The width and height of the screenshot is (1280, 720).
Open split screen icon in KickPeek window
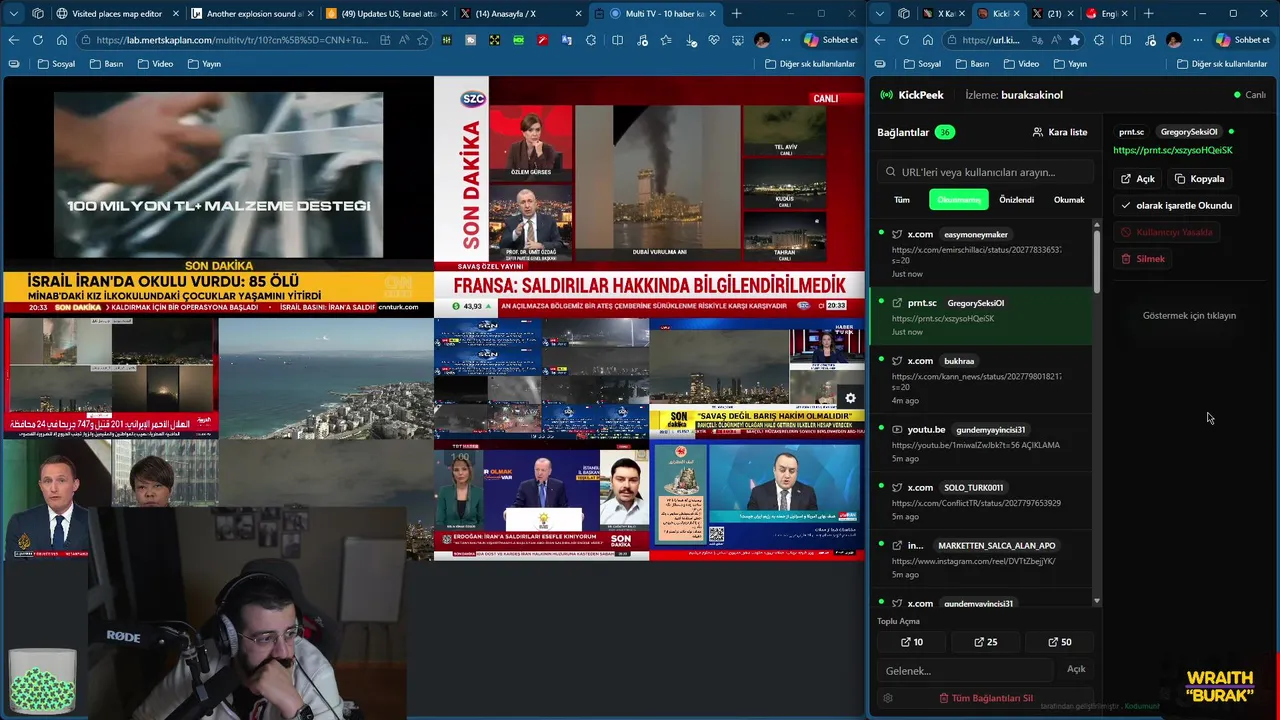(1125, 40)
